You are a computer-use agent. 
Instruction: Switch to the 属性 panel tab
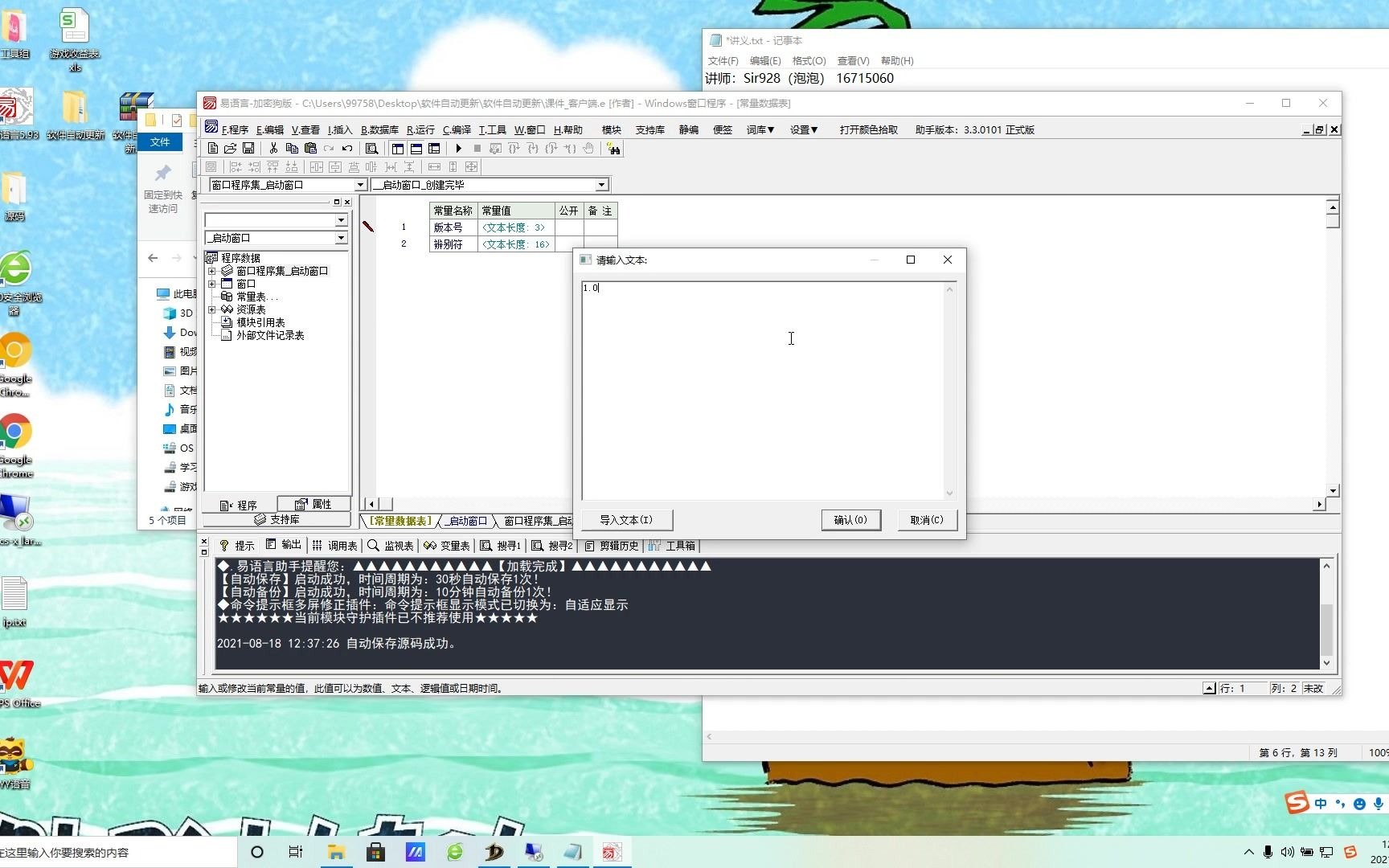coord(313,504)
